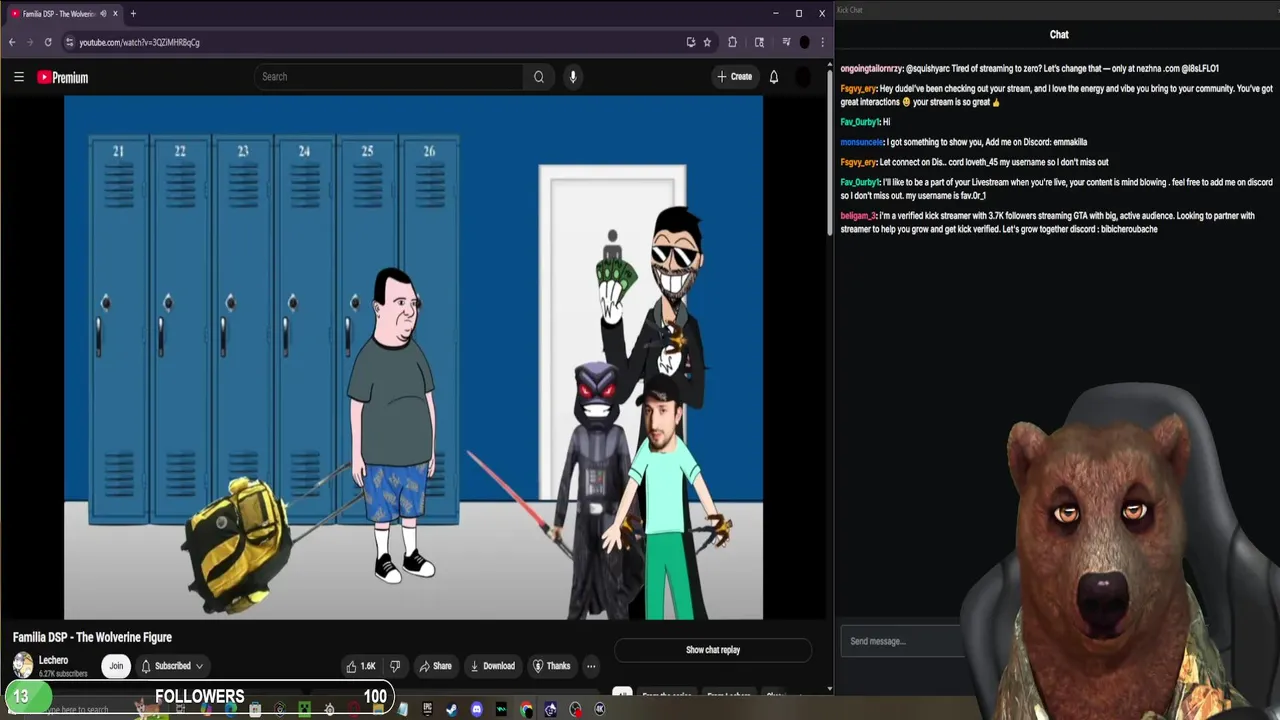Click username beligam_3 in Kick Chat
Viewport: 1280px width, 720px height.
coord(858,216)
